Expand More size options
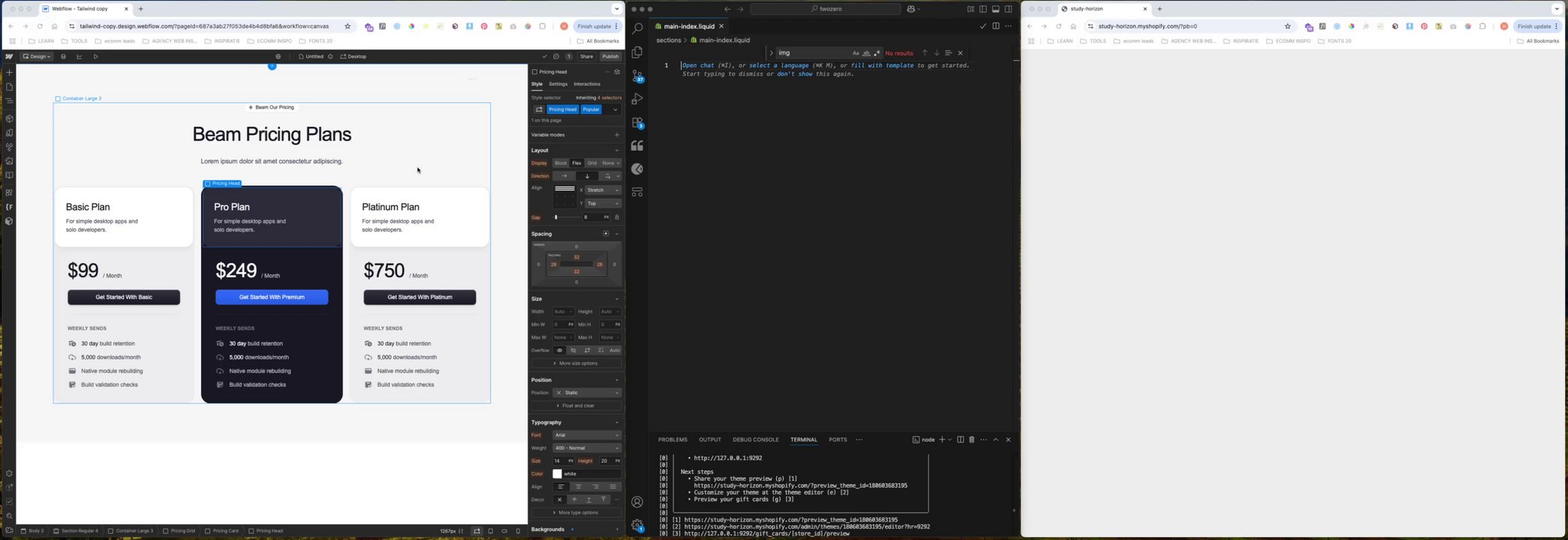 click(x=576, y=363)
